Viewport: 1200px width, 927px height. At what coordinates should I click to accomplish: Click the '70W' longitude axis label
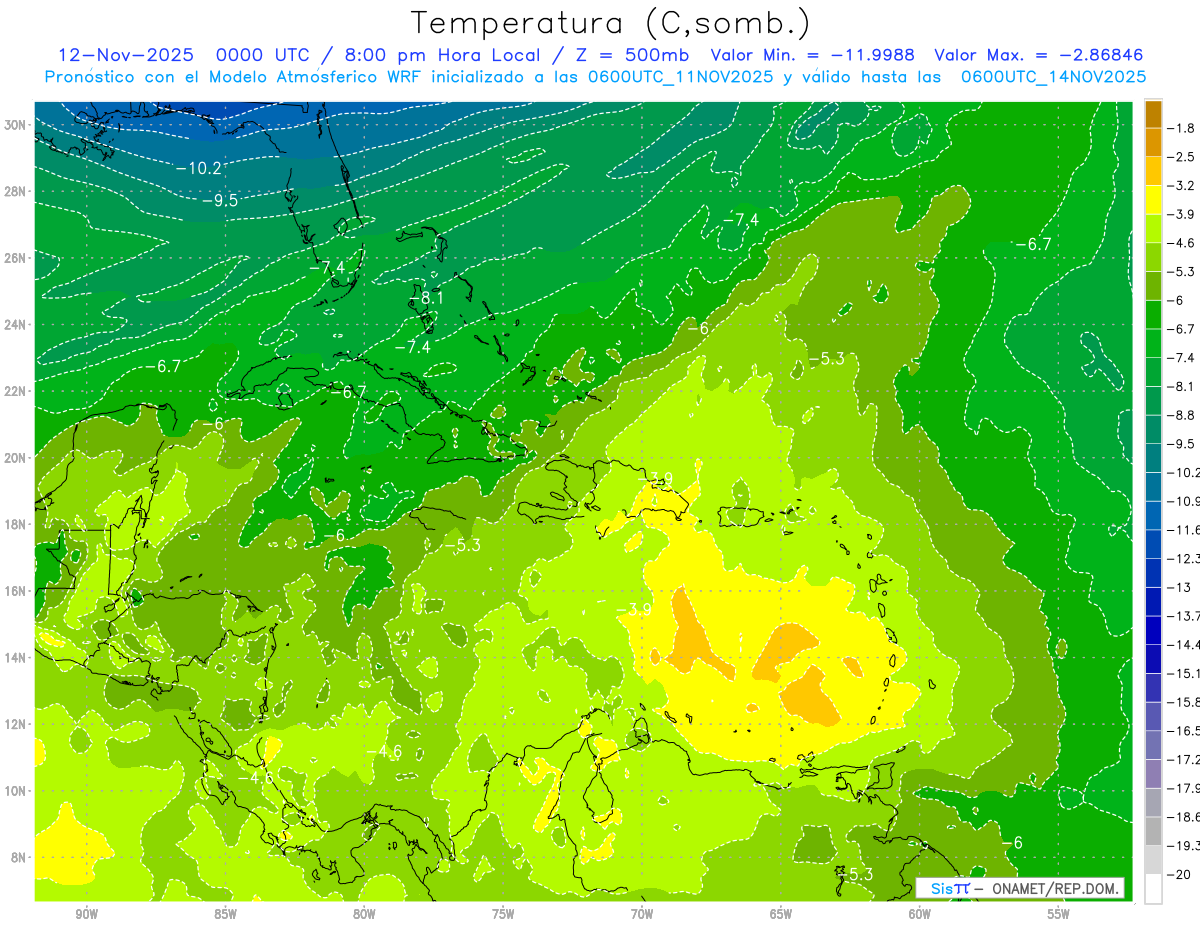tap(642, 915)
